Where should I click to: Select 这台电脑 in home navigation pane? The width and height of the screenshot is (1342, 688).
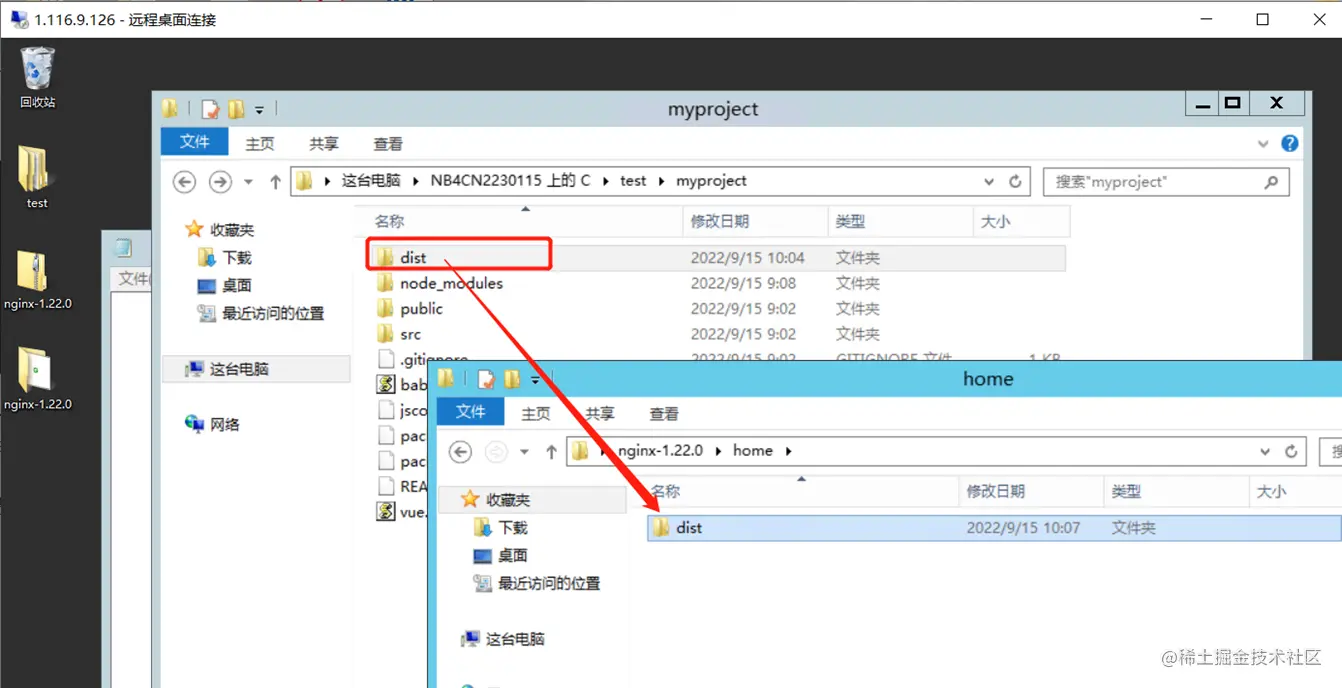click(503, 640)
